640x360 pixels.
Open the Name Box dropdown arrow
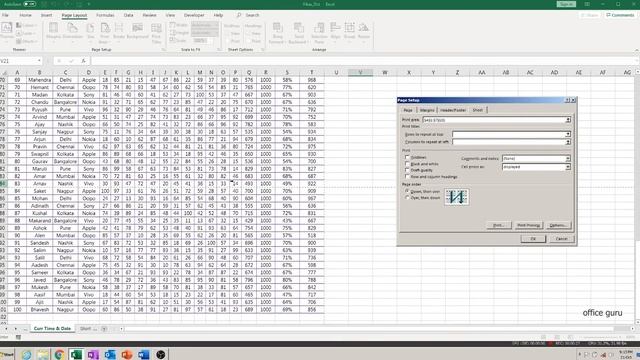(x=39, y=61)
